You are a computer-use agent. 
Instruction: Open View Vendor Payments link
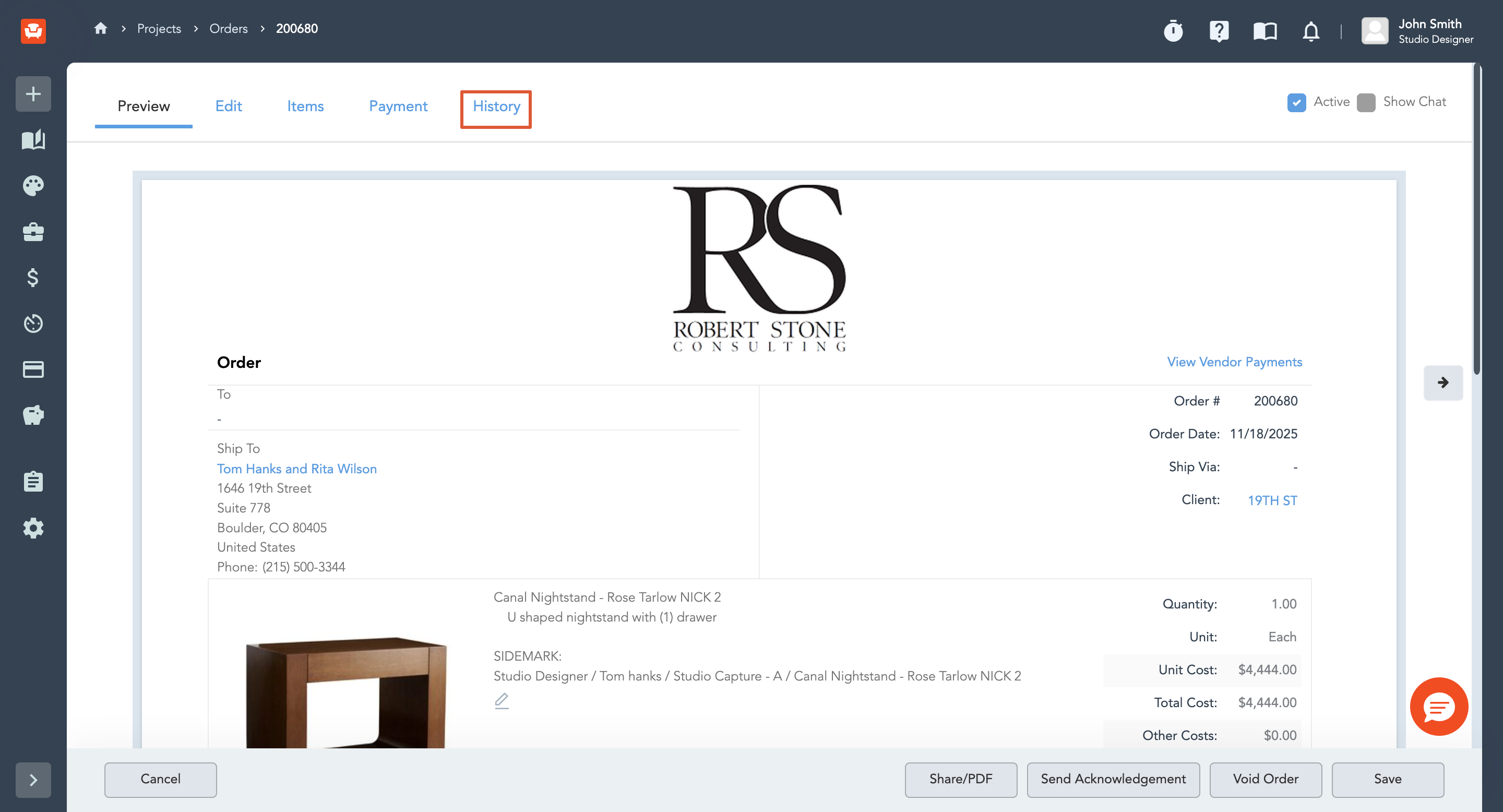[x=1234, y=362]
